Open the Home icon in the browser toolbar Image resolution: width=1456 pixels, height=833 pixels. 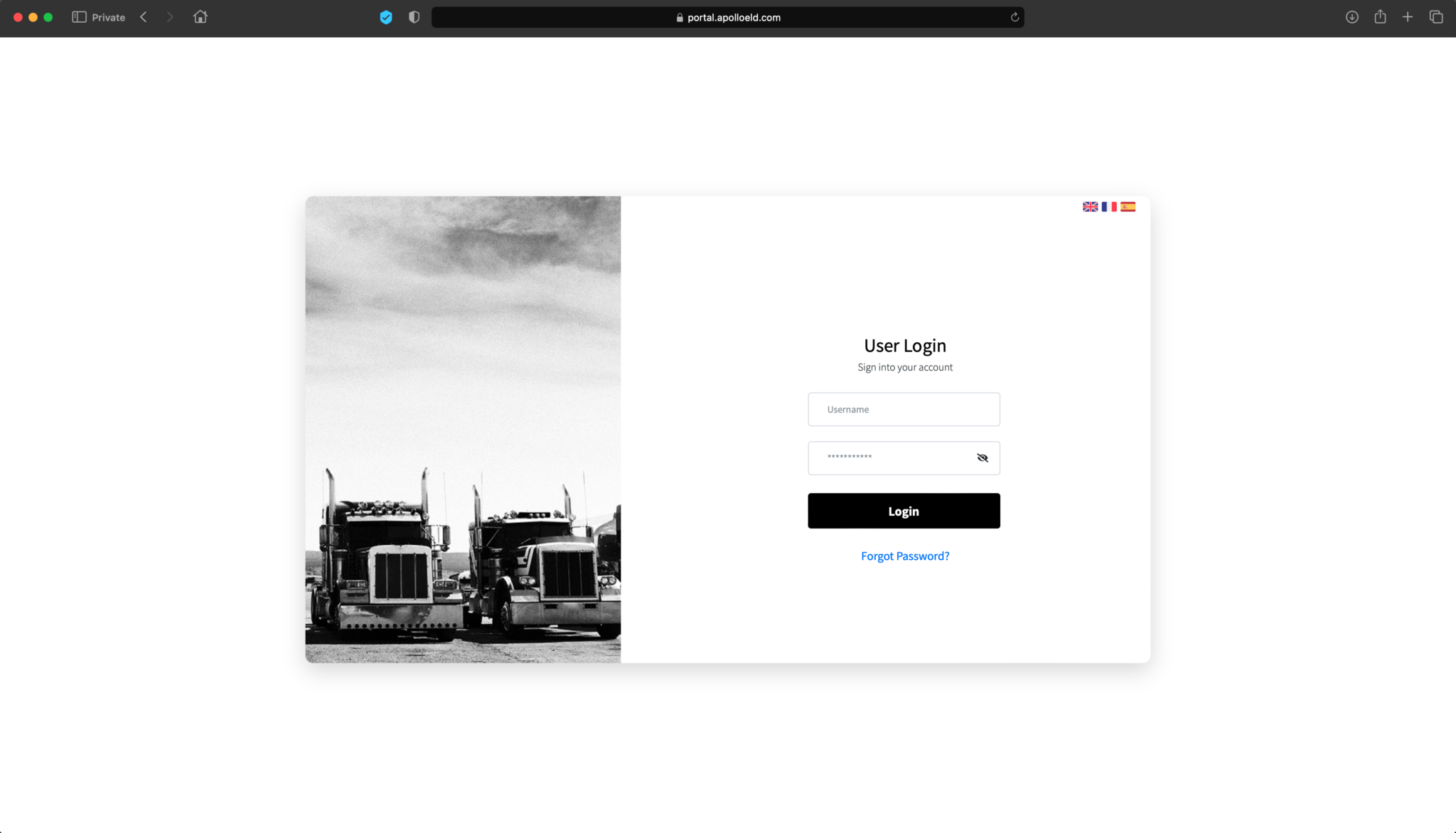tap(200, 16)
